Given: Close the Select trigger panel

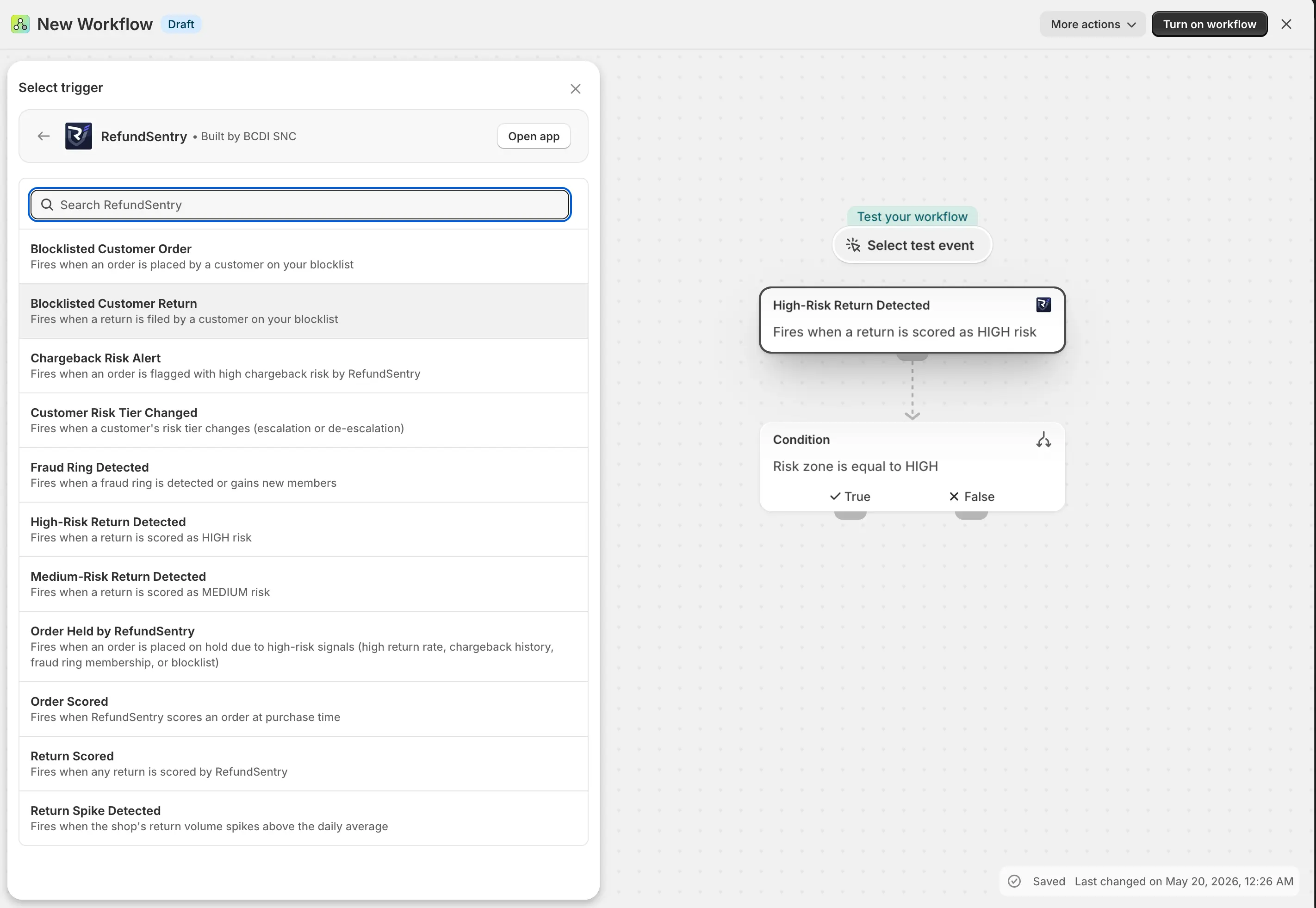Looking at the screenshot, I should [576, 89].
